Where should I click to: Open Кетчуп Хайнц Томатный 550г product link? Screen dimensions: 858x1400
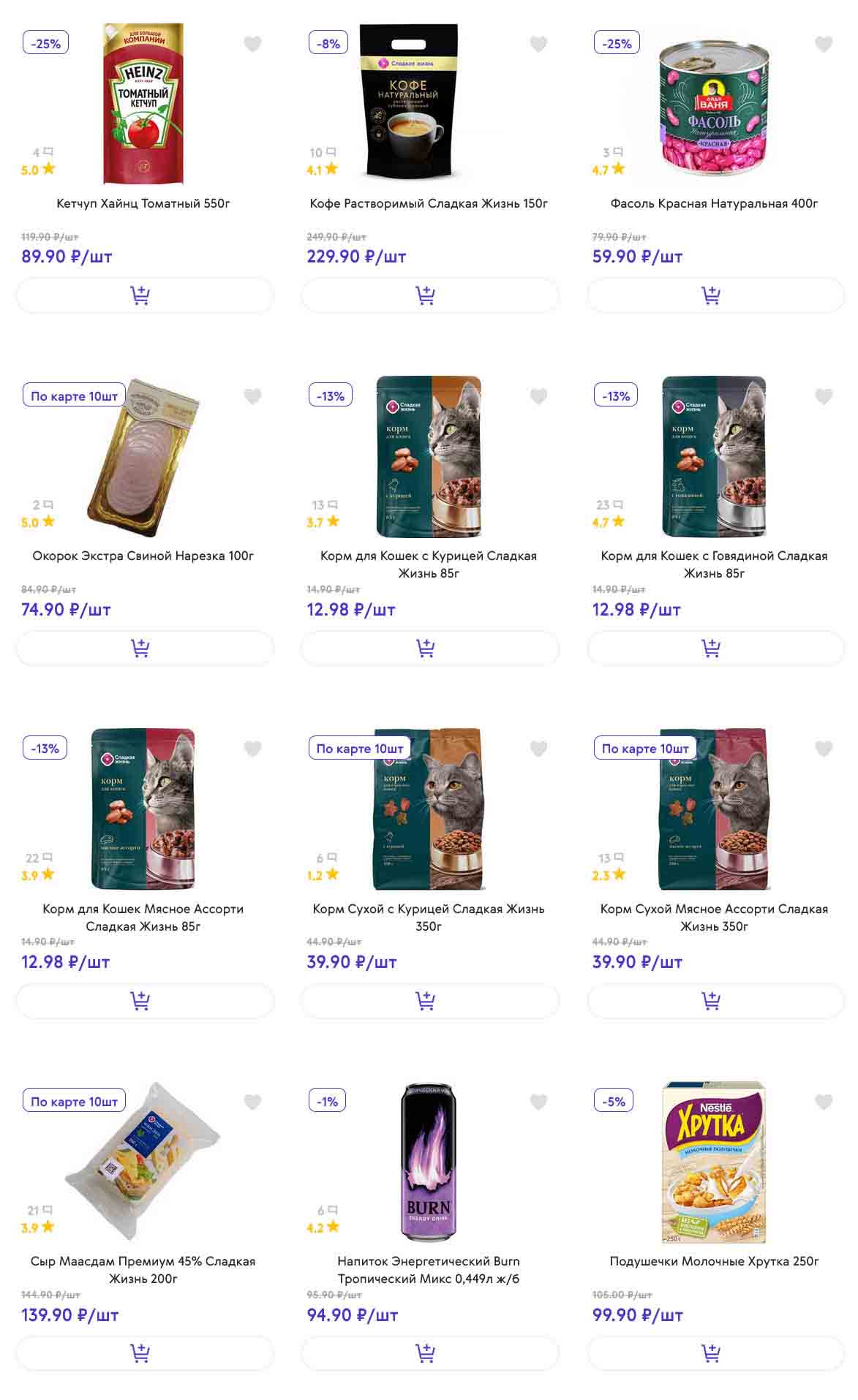(143, 203)
